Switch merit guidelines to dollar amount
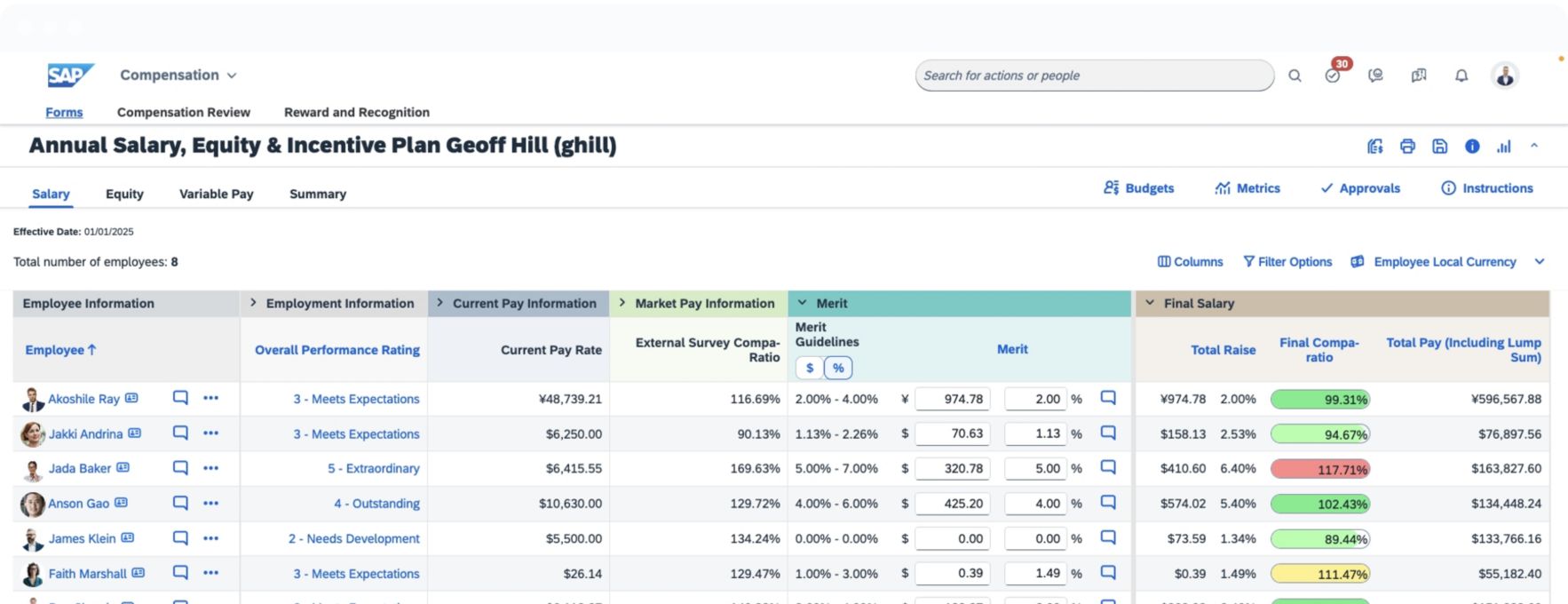 pyautogui.click(x=809, y=368)
